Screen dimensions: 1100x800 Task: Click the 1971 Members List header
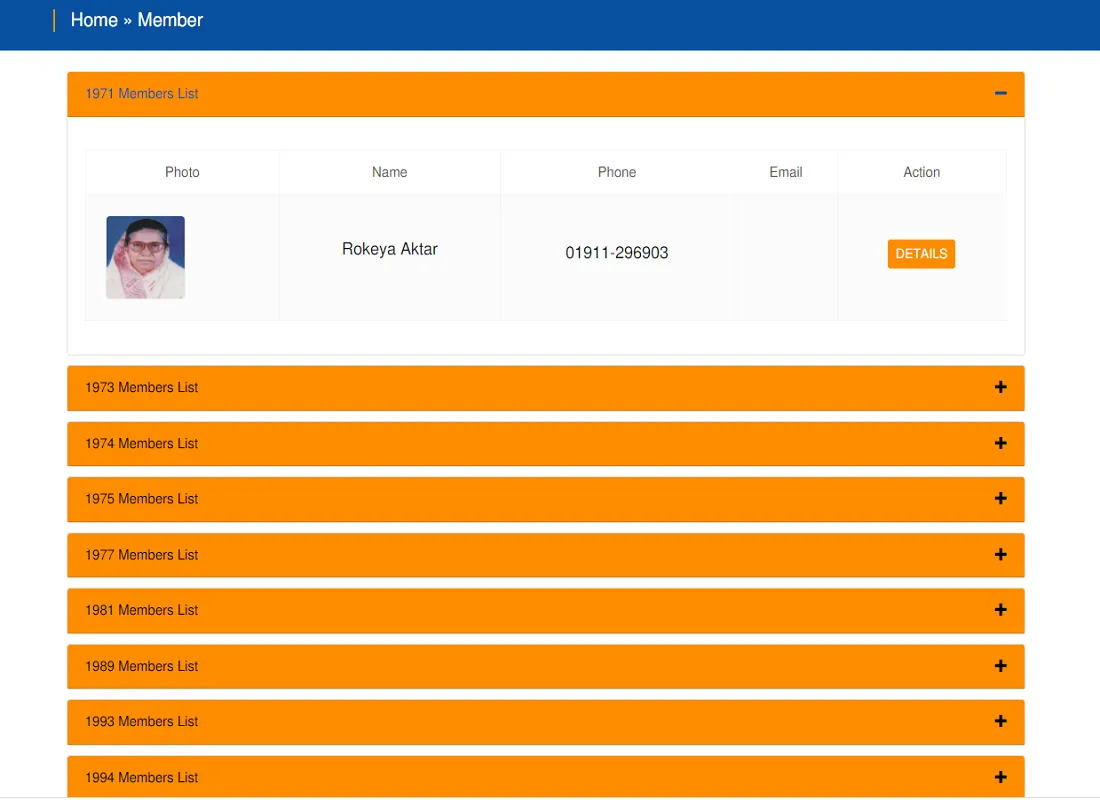546,94
